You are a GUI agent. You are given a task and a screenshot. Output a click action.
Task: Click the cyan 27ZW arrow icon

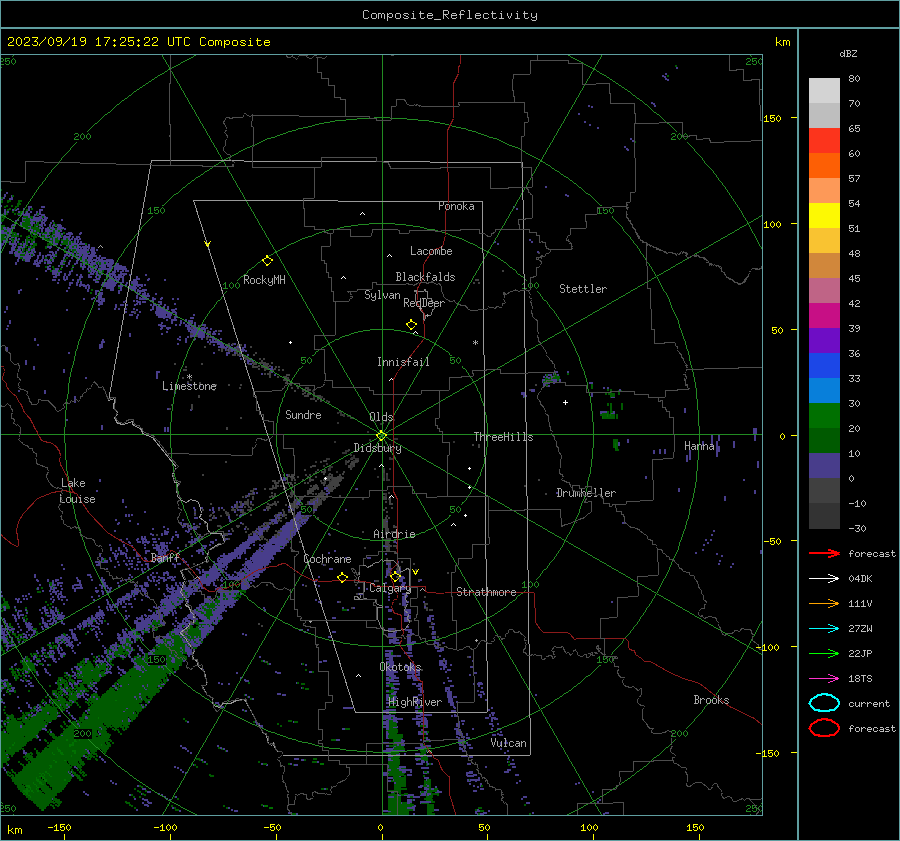(x=824, y=629)
